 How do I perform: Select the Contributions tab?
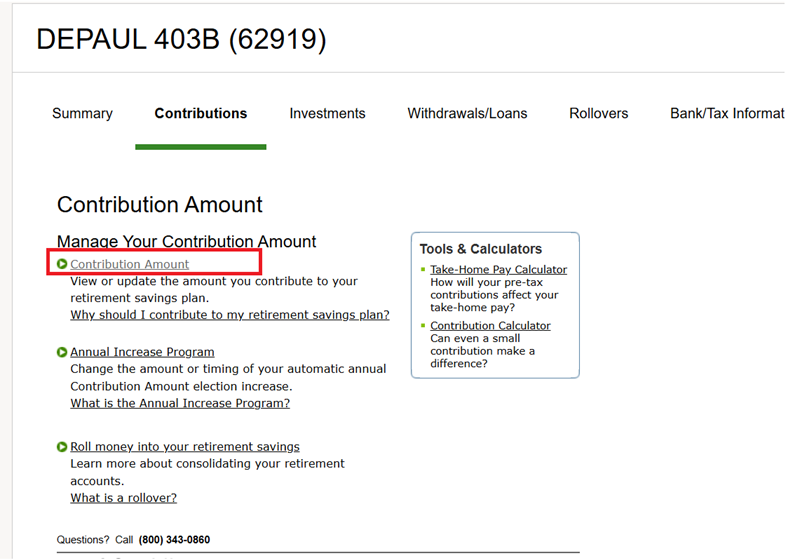(x=200, y=114)
